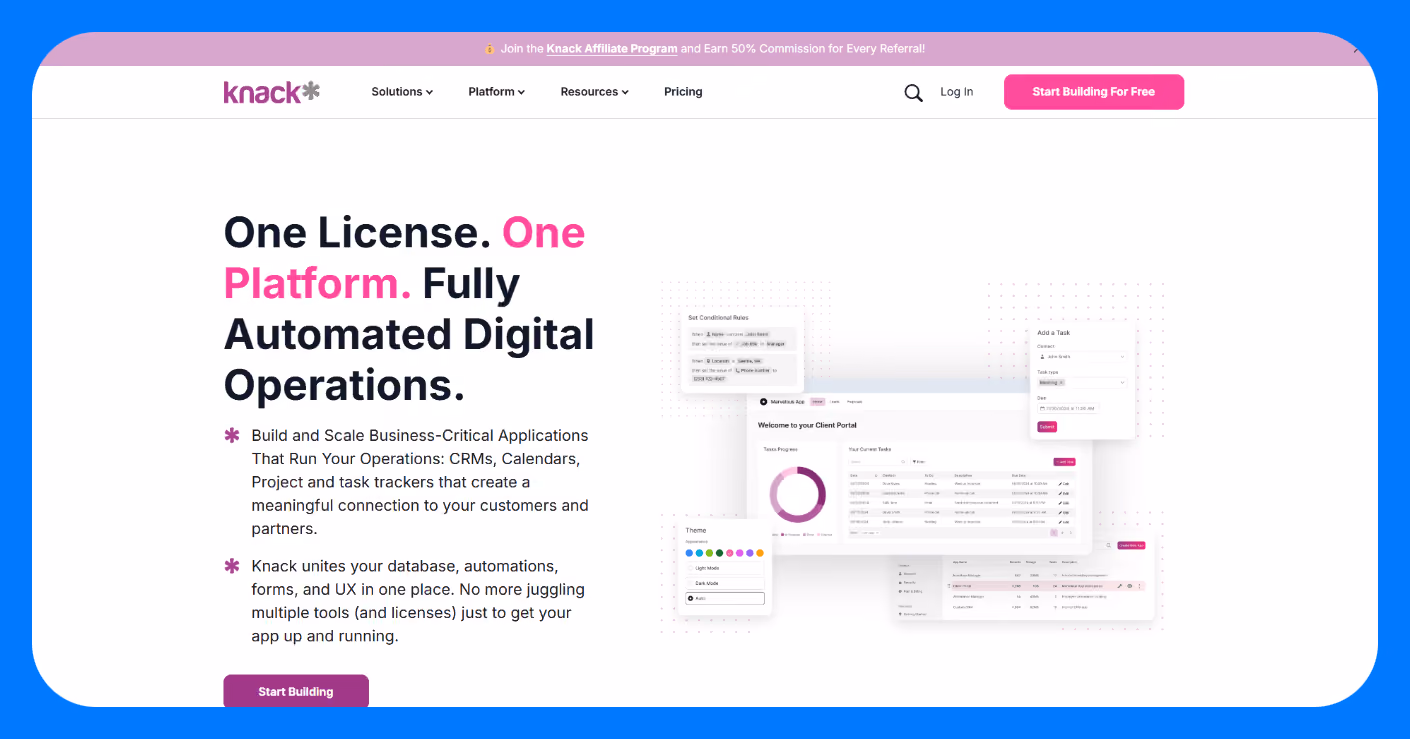Click the Filter control in Your Current Tasks

tap(919, 462)
